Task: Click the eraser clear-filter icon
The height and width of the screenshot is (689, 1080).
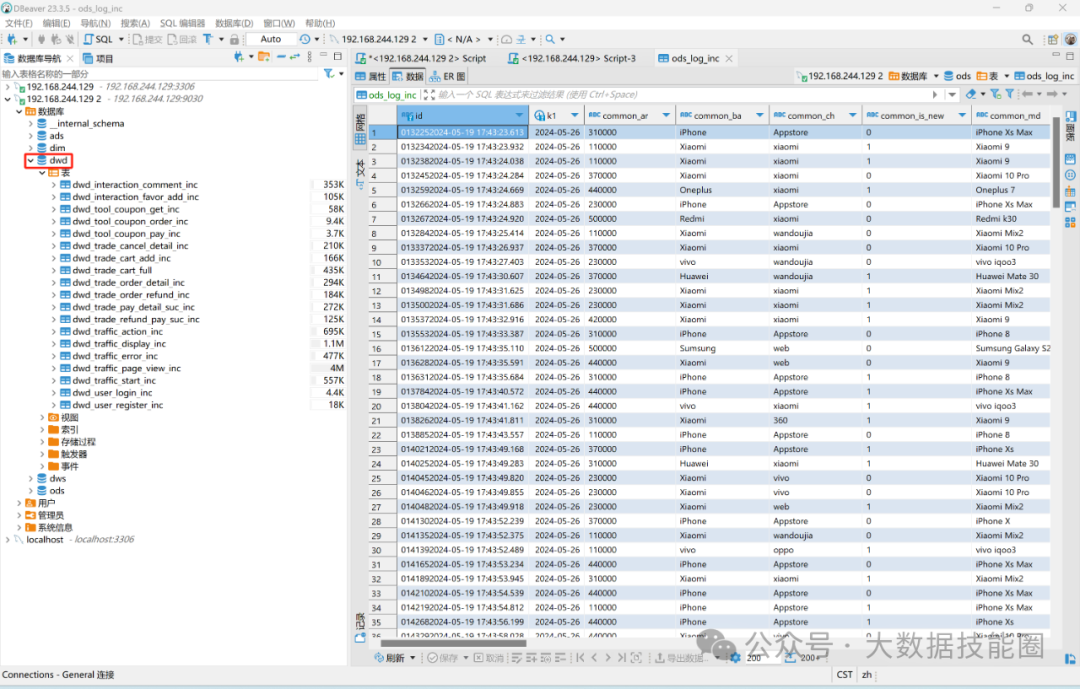Action: pyautogui.click(x=971, y=94)
